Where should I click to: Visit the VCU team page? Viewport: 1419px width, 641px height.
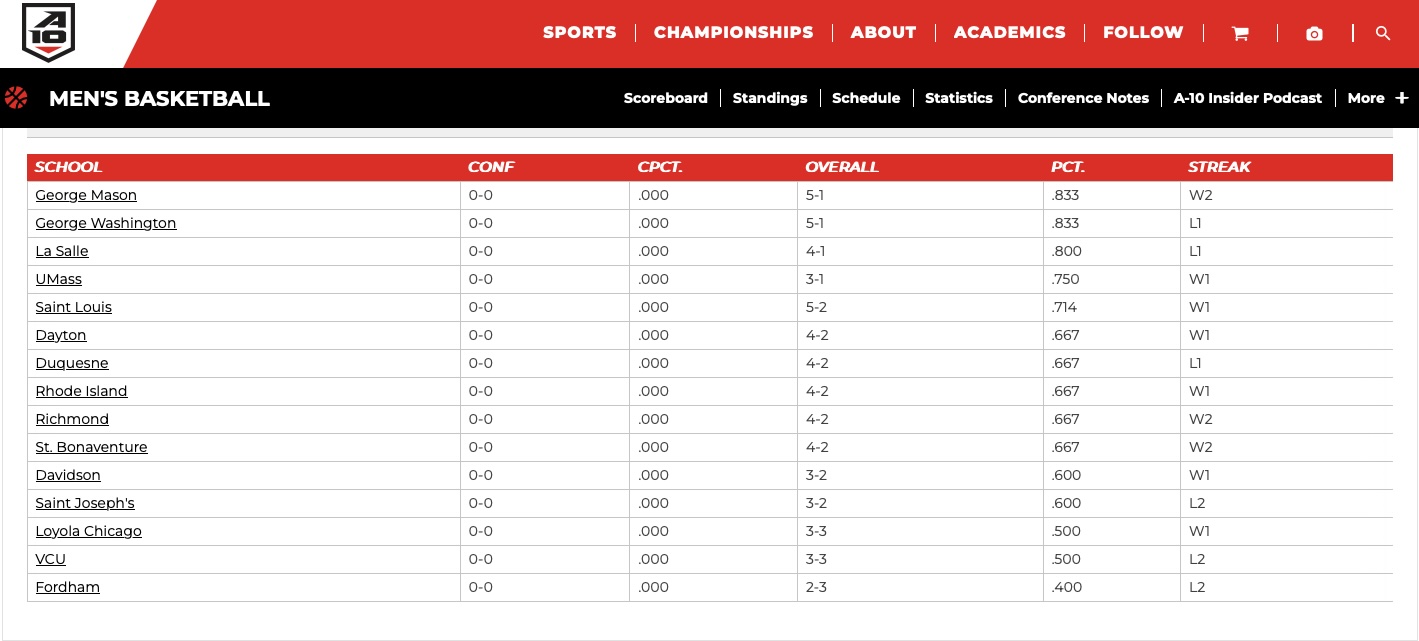50,559
